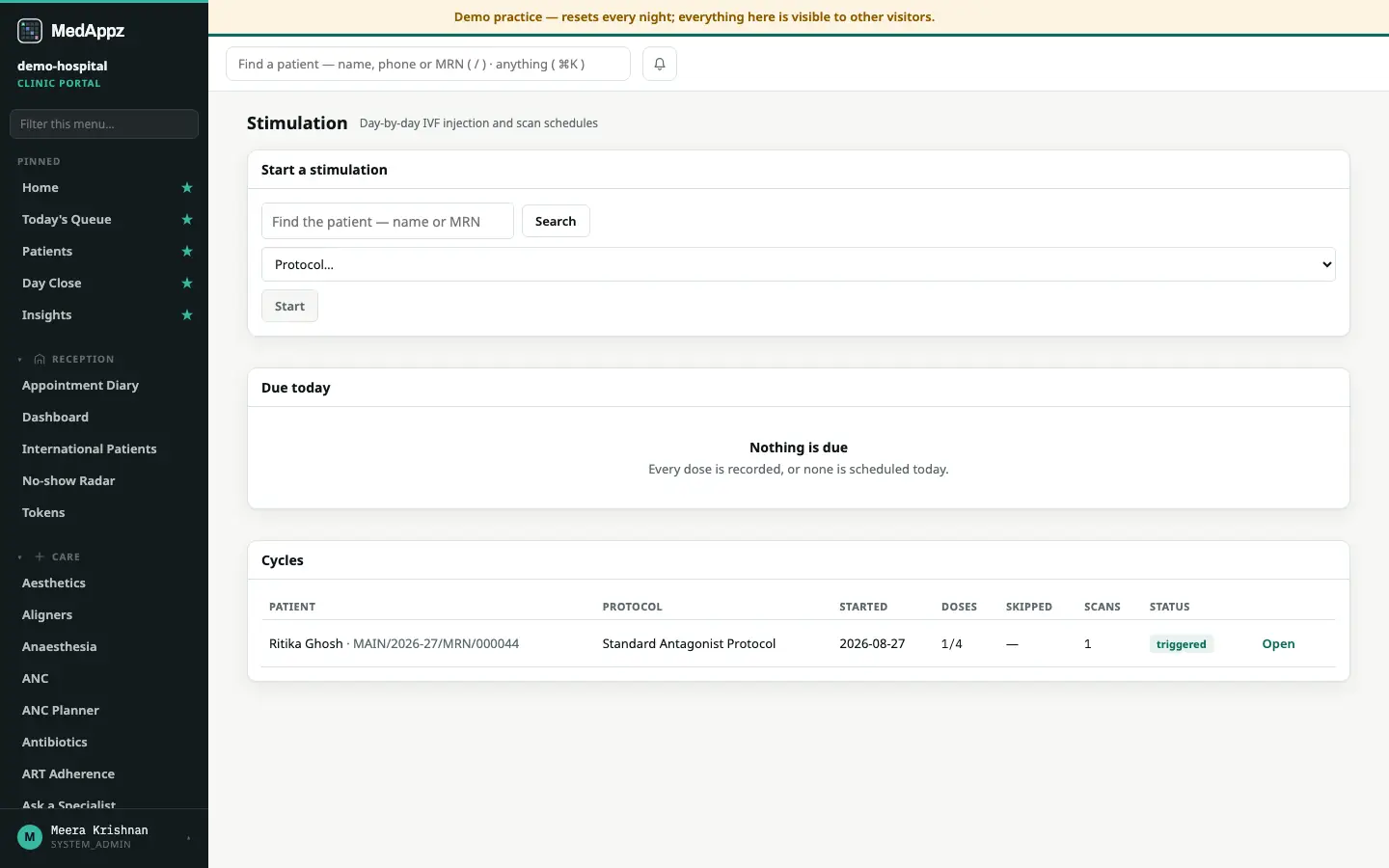Open the Patients page

(x=47, y=252)
